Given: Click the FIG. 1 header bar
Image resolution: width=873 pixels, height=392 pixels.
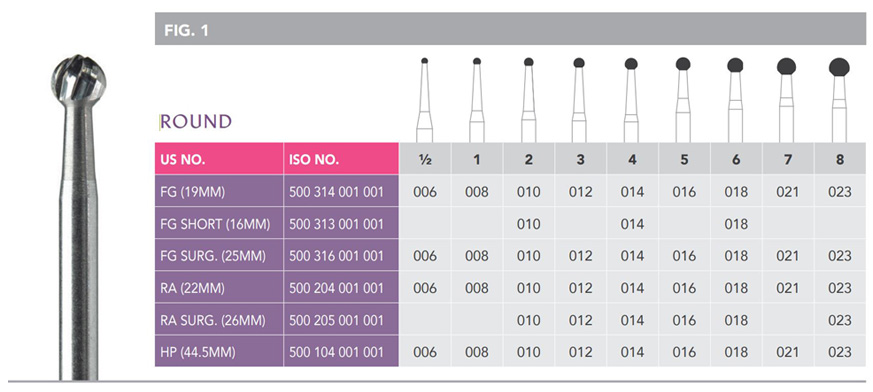Looking at the screenshot, I should coord(511,30).
